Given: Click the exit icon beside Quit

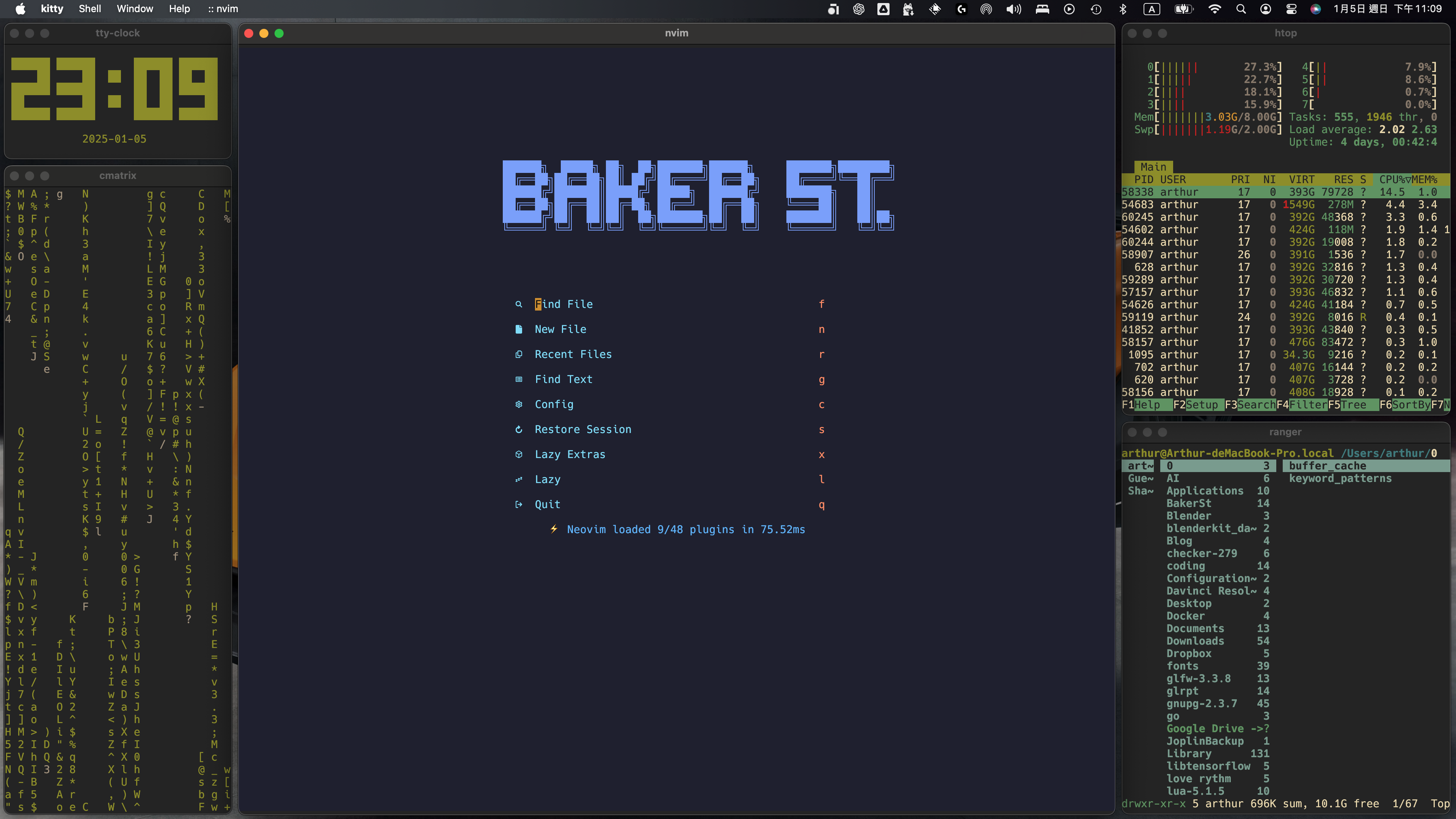Looking at the screenshot, I should click(x=518, y=504).
